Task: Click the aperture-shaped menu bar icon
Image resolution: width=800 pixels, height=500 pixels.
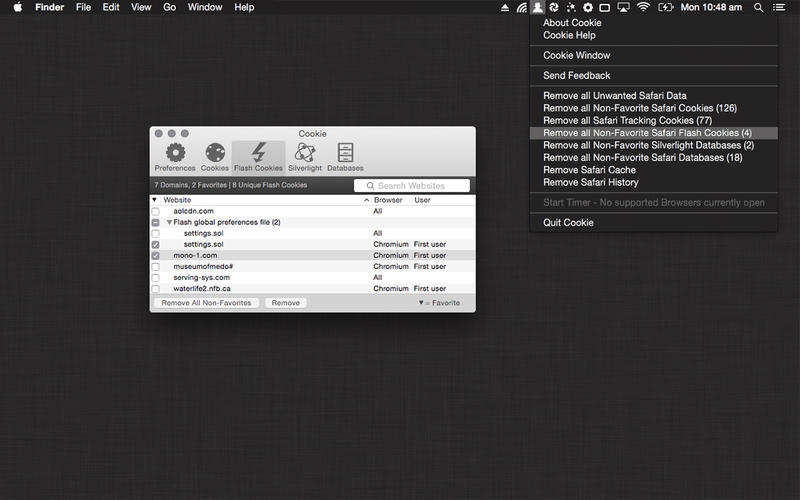Action: [x=554, y=7]
